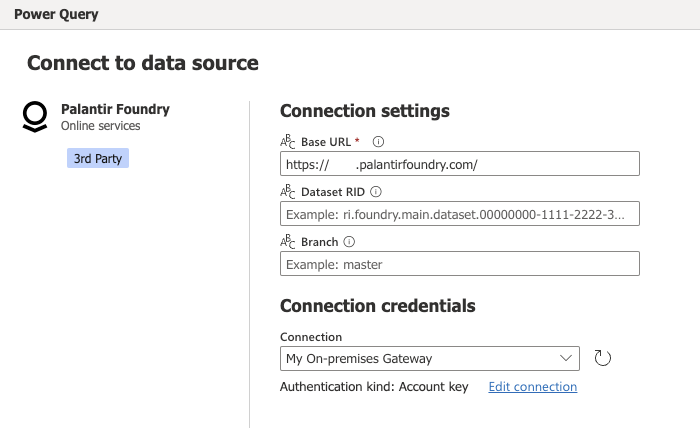Click the info icon beside Base URL
700x428 pixels.
point(379,142)
